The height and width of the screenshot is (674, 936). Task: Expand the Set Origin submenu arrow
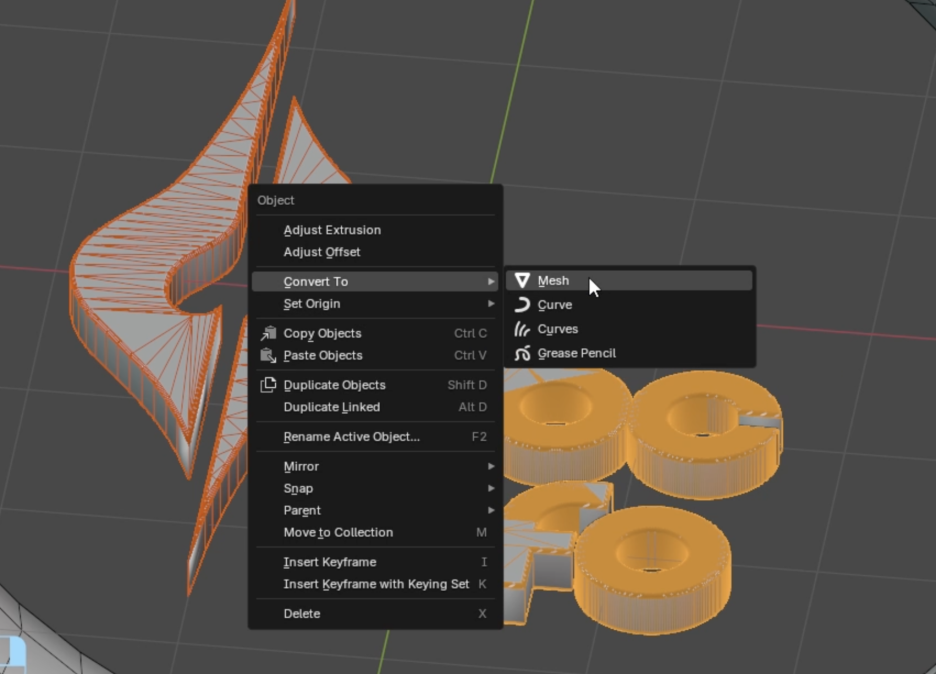tap(491, 303)
